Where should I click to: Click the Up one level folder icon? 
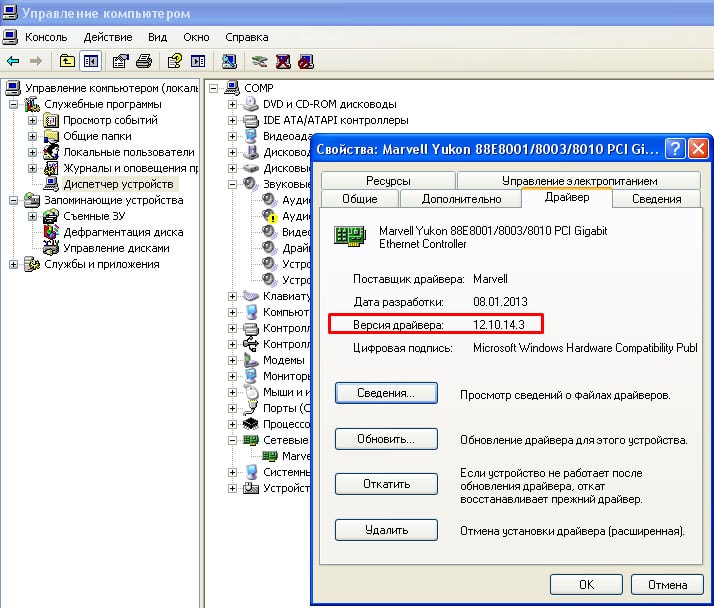pyautogui.click(x=68, y=61)
